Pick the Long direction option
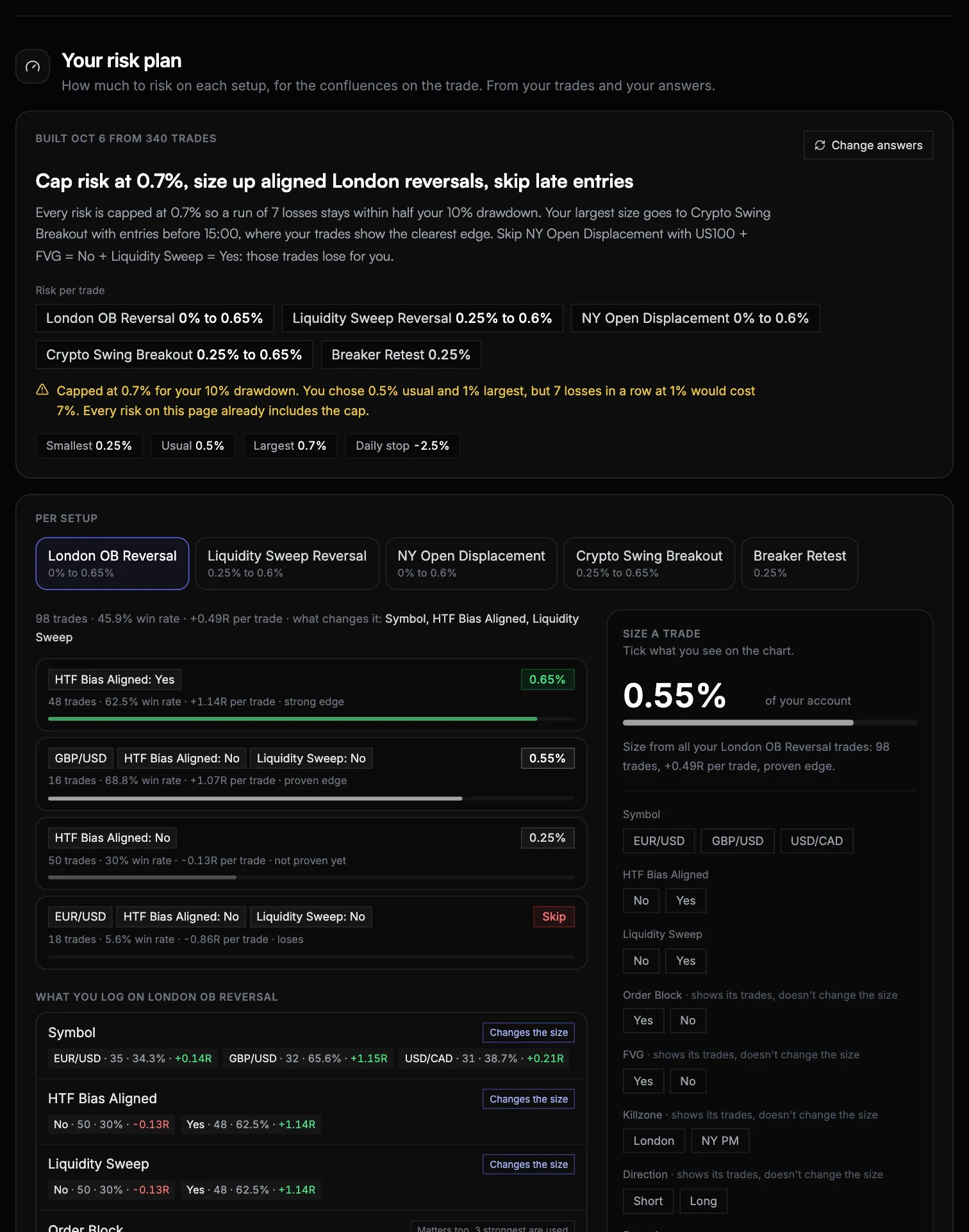This screenshot has width=969, height=1232. click(x=703, y=1201)
